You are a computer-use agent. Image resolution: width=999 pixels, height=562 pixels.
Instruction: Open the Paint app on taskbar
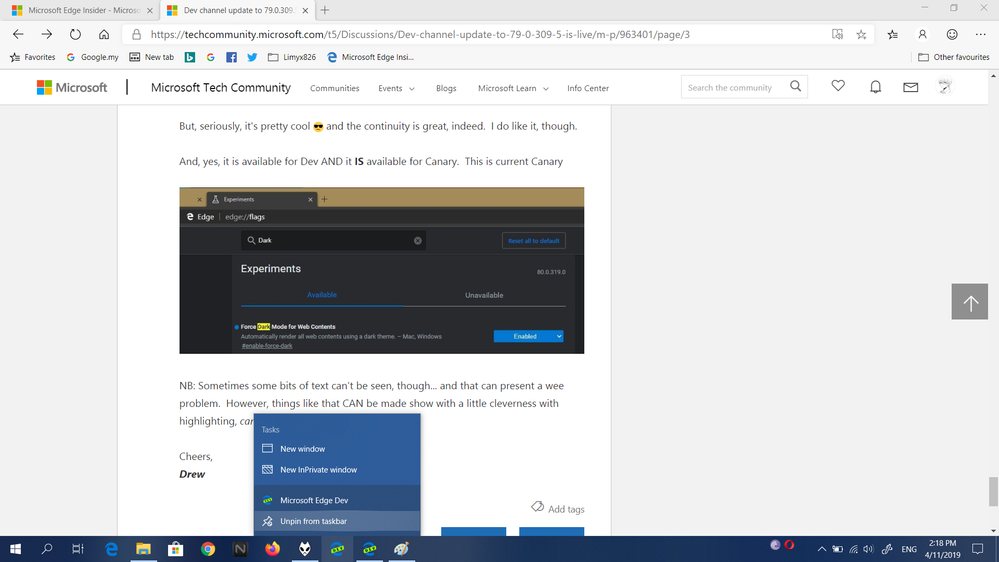tap(401, 549)
